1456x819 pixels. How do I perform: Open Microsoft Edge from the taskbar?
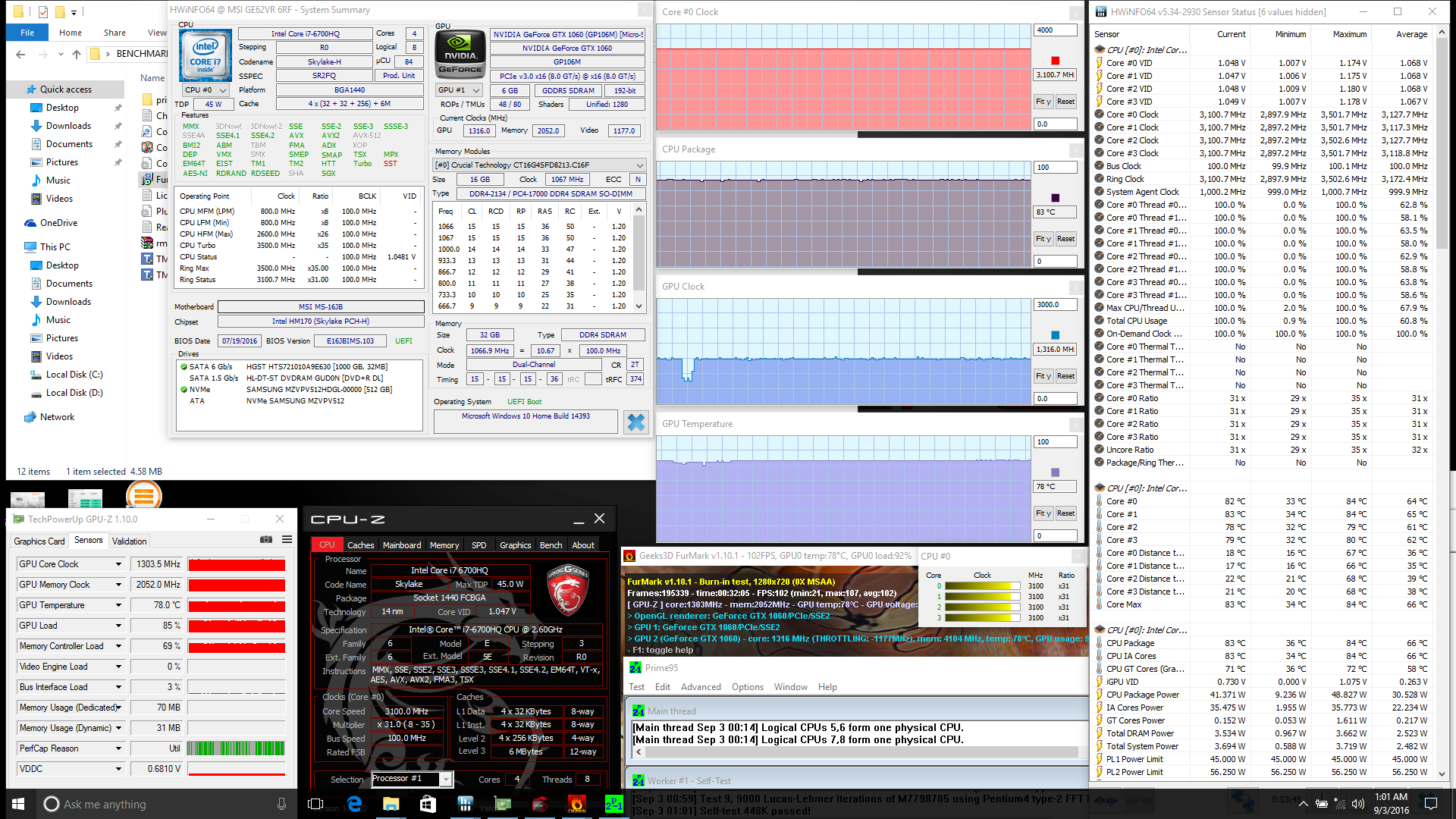point(354,804)
